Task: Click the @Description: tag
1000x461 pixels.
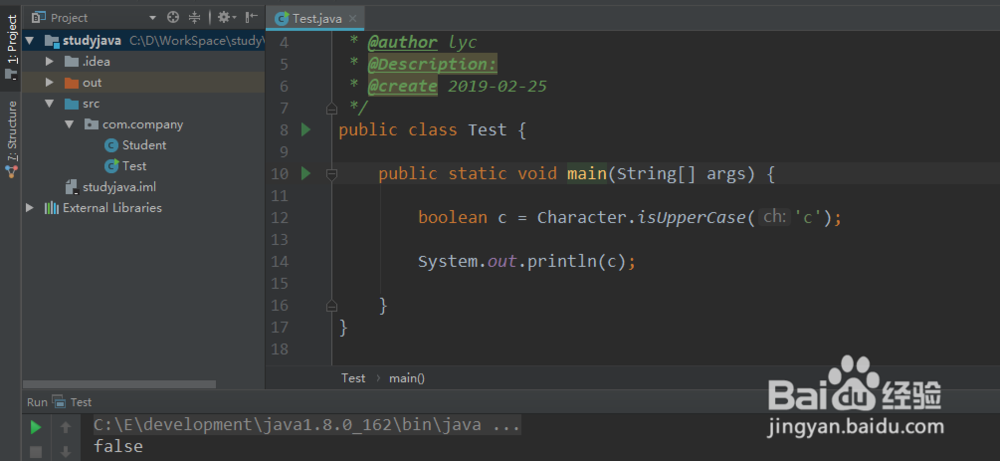Action: (x=432, y=64)
